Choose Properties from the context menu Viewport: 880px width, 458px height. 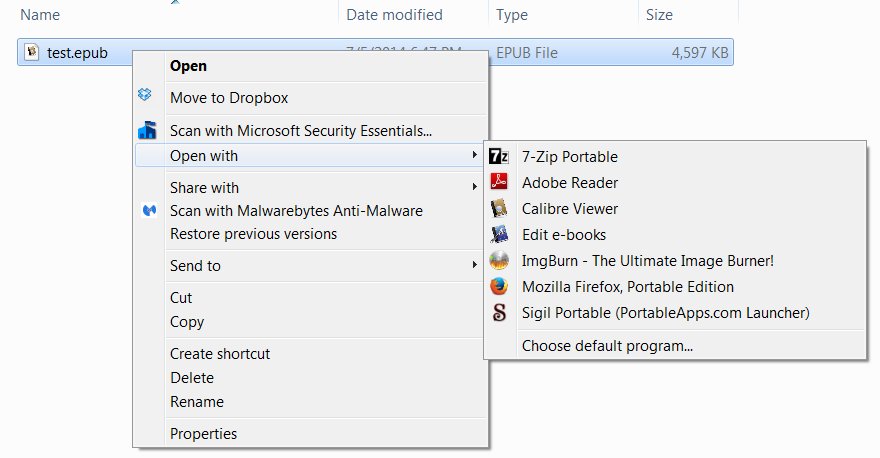tap(203, 434)
